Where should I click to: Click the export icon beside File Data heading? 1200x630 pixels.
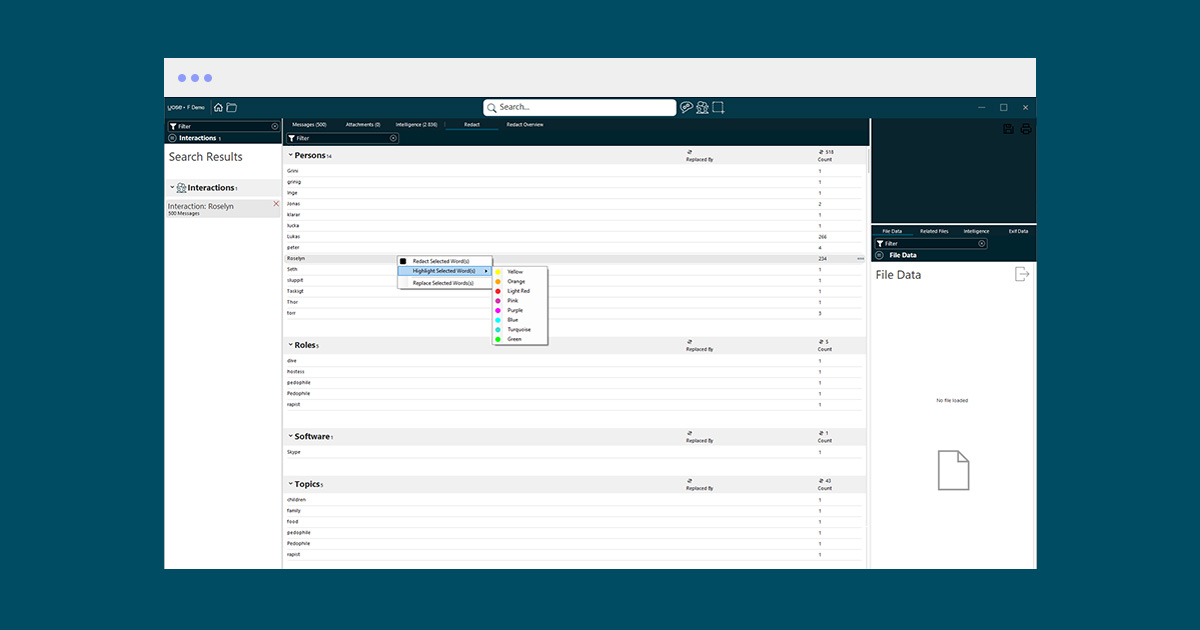[1021, 274]
